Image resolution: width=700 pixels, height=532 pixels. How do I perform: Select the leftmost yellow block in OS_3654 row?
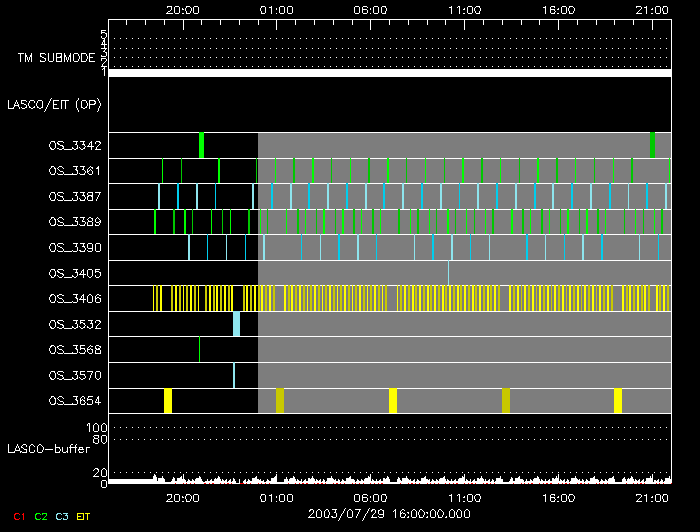click(168, 401)
